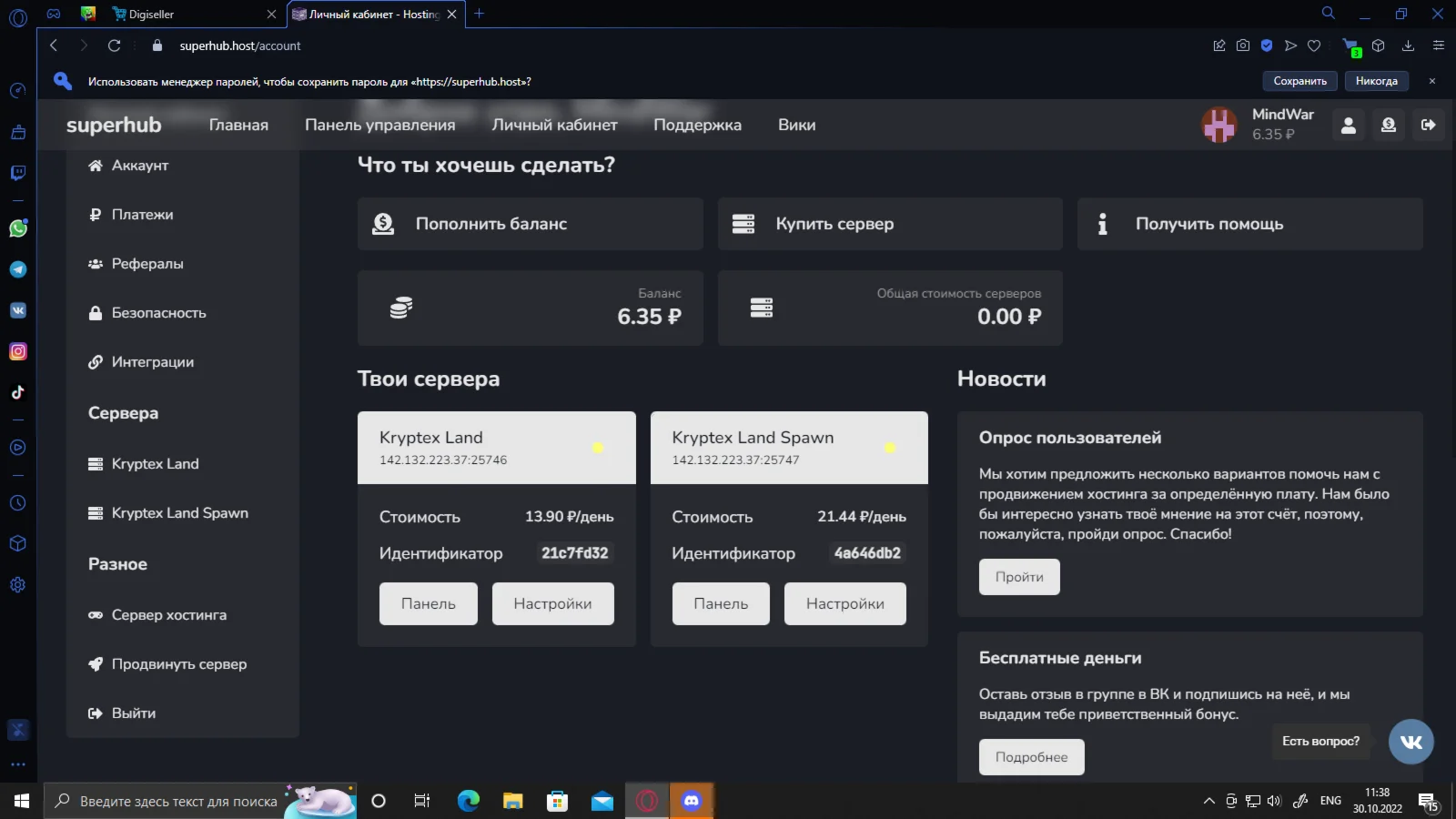1456x819 pixels.
Task: Click the deposit money icon in the header
Action: click(1389, 125)
